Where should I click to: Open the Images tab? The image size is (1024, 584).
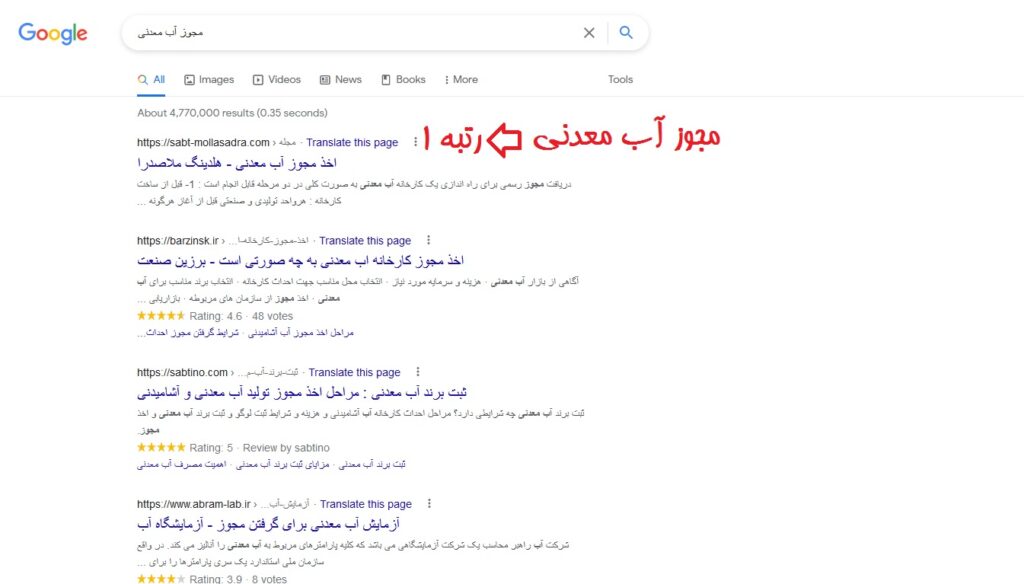(209, 80)
